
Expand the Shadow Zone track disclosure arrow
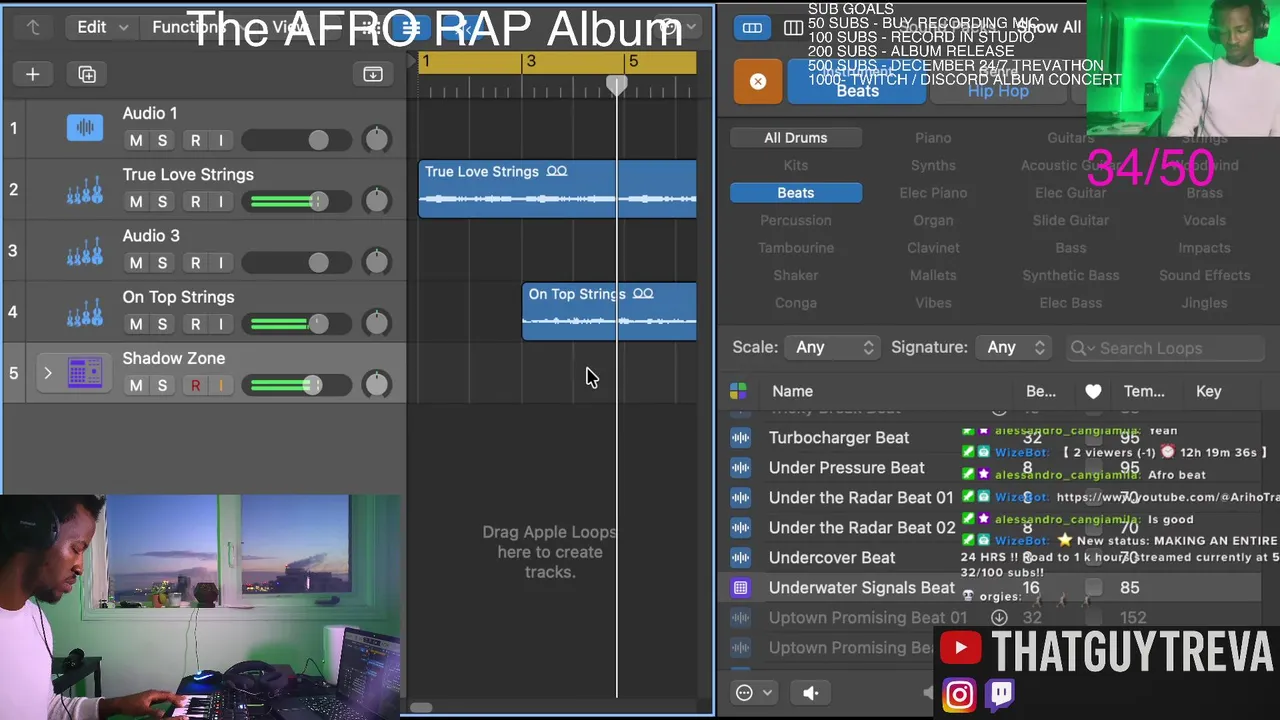(47, 373)
